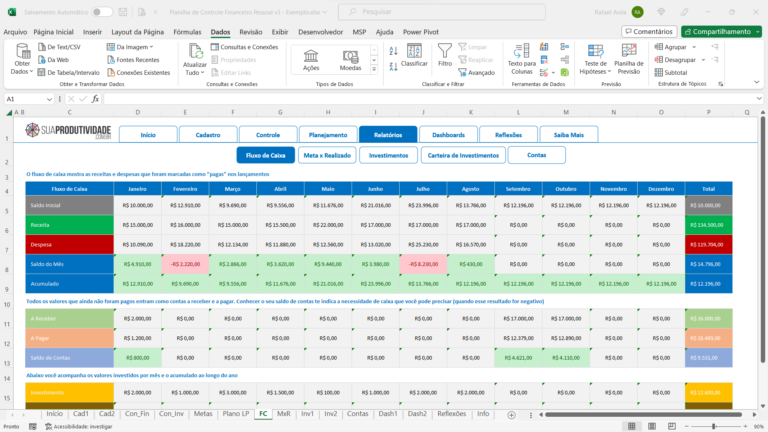Toggle Salvamento Automático switch
Screen dimensions: 768x432
pyautogui.click(x=101, y=12)
